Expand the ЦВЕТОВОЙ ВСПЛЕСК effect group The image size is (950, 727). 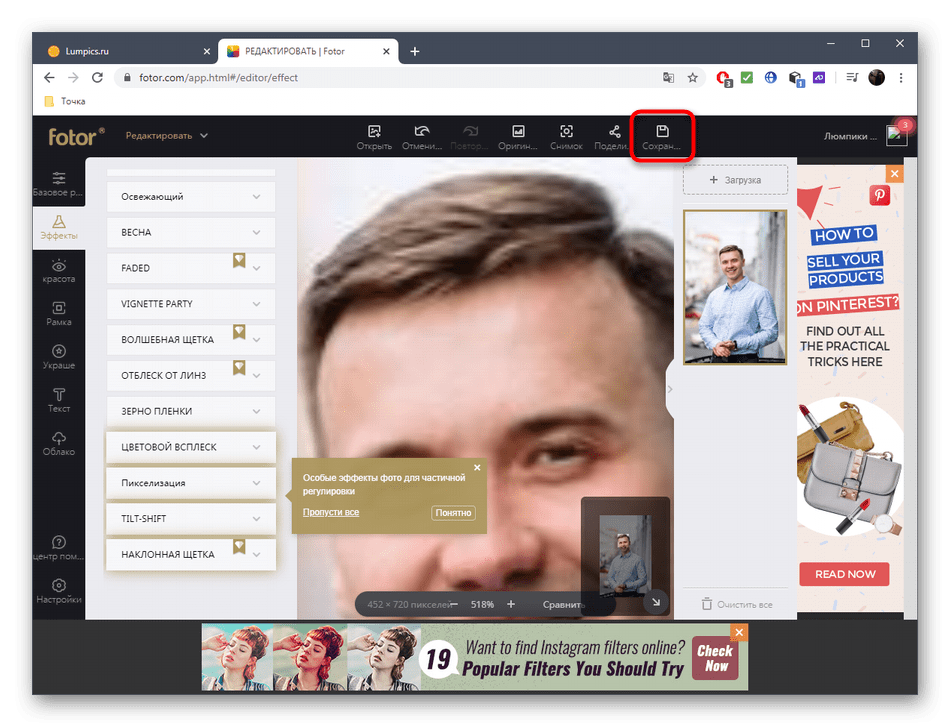(x=191, y=447)
